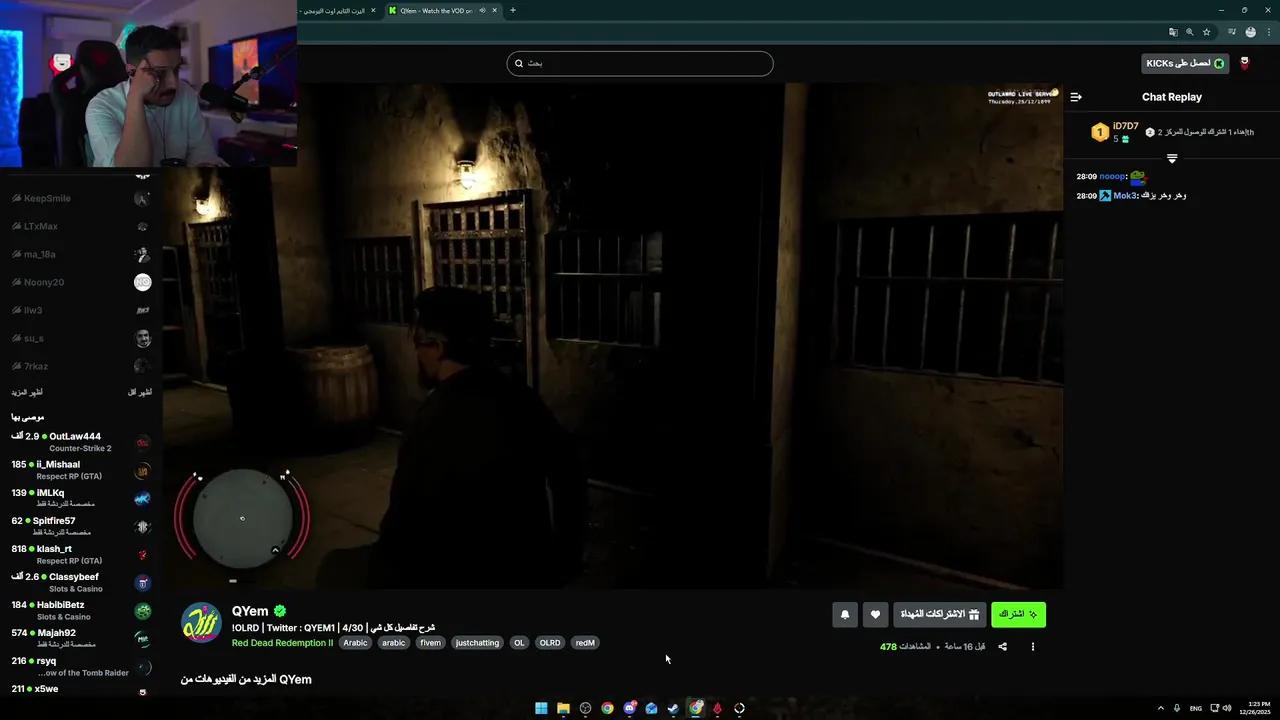1280x720 pixels.
Task: Click the translate page icon in address bar
Action: click(x=1173, y=32)
